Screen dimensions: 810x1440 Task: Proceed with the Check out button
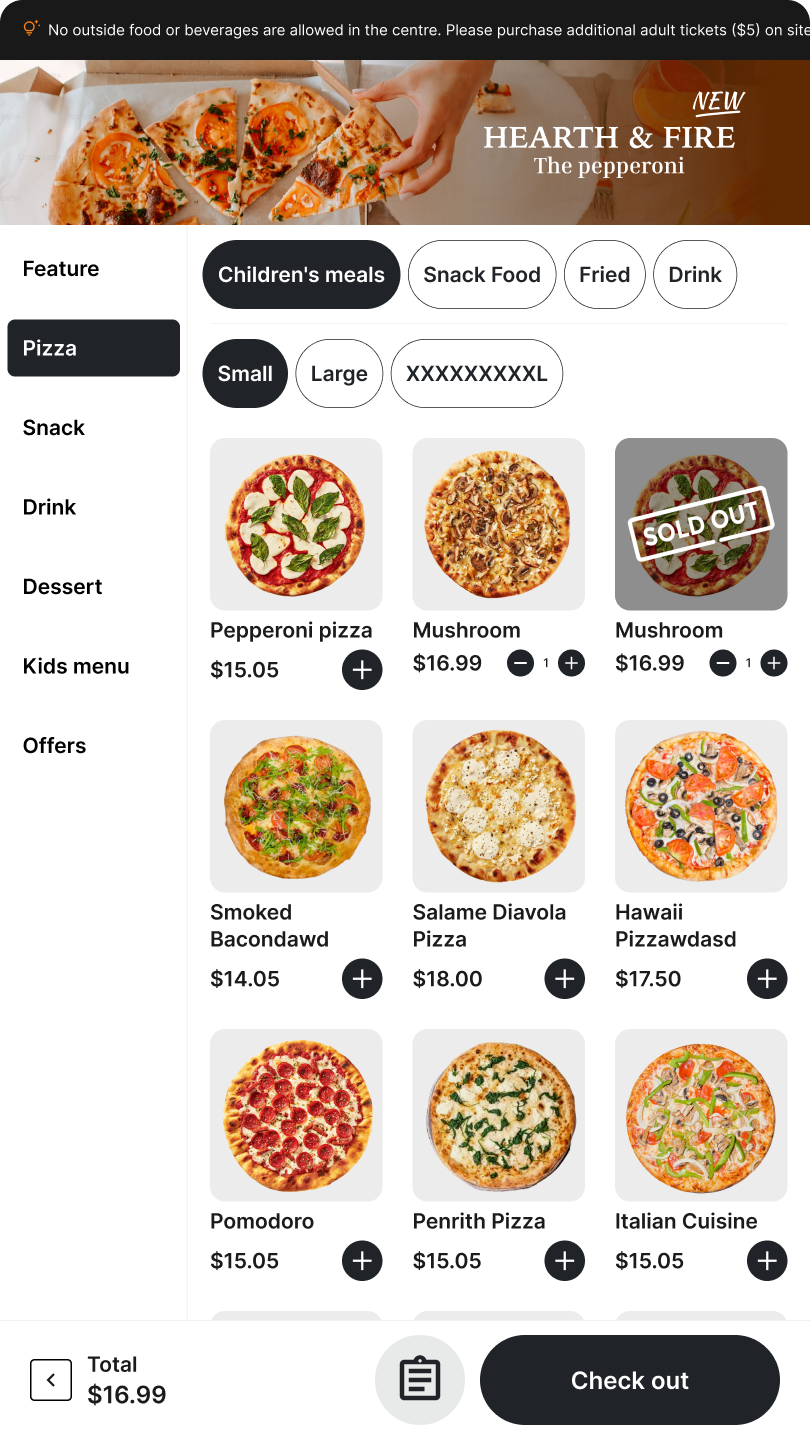tap(630, 1380)
